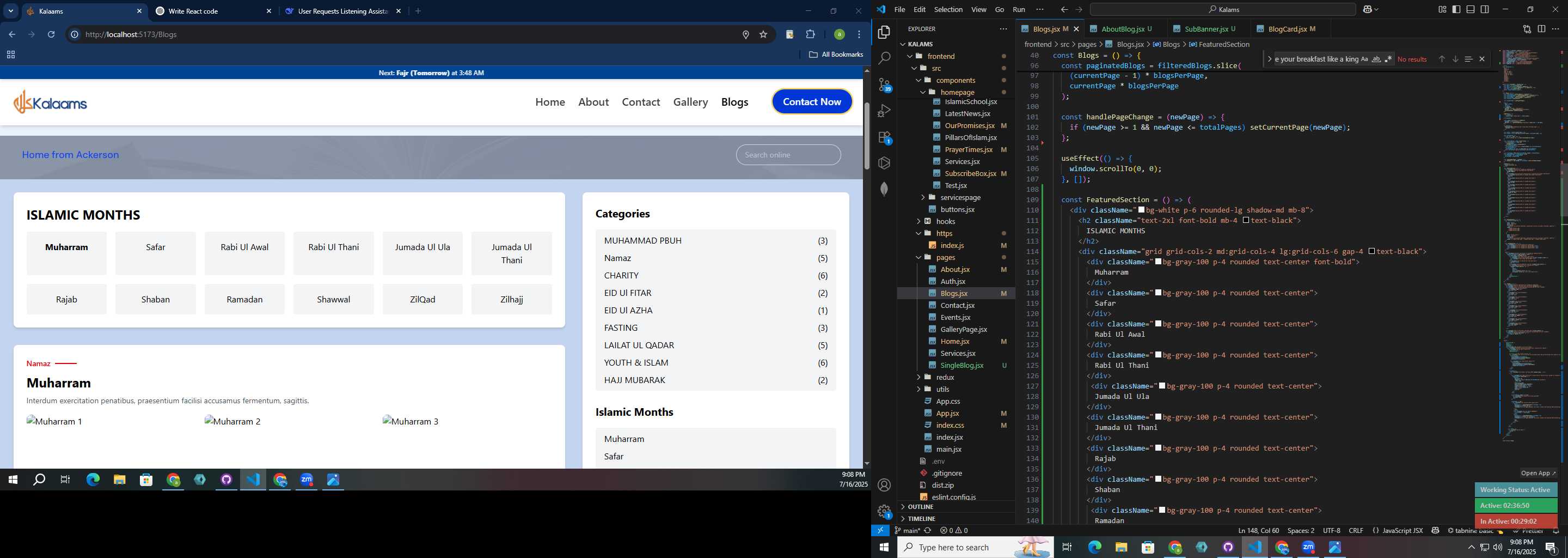1568x558 pixels.
Task: Switch to the Write React code browser tab
Action: click(x=213, y=11)
